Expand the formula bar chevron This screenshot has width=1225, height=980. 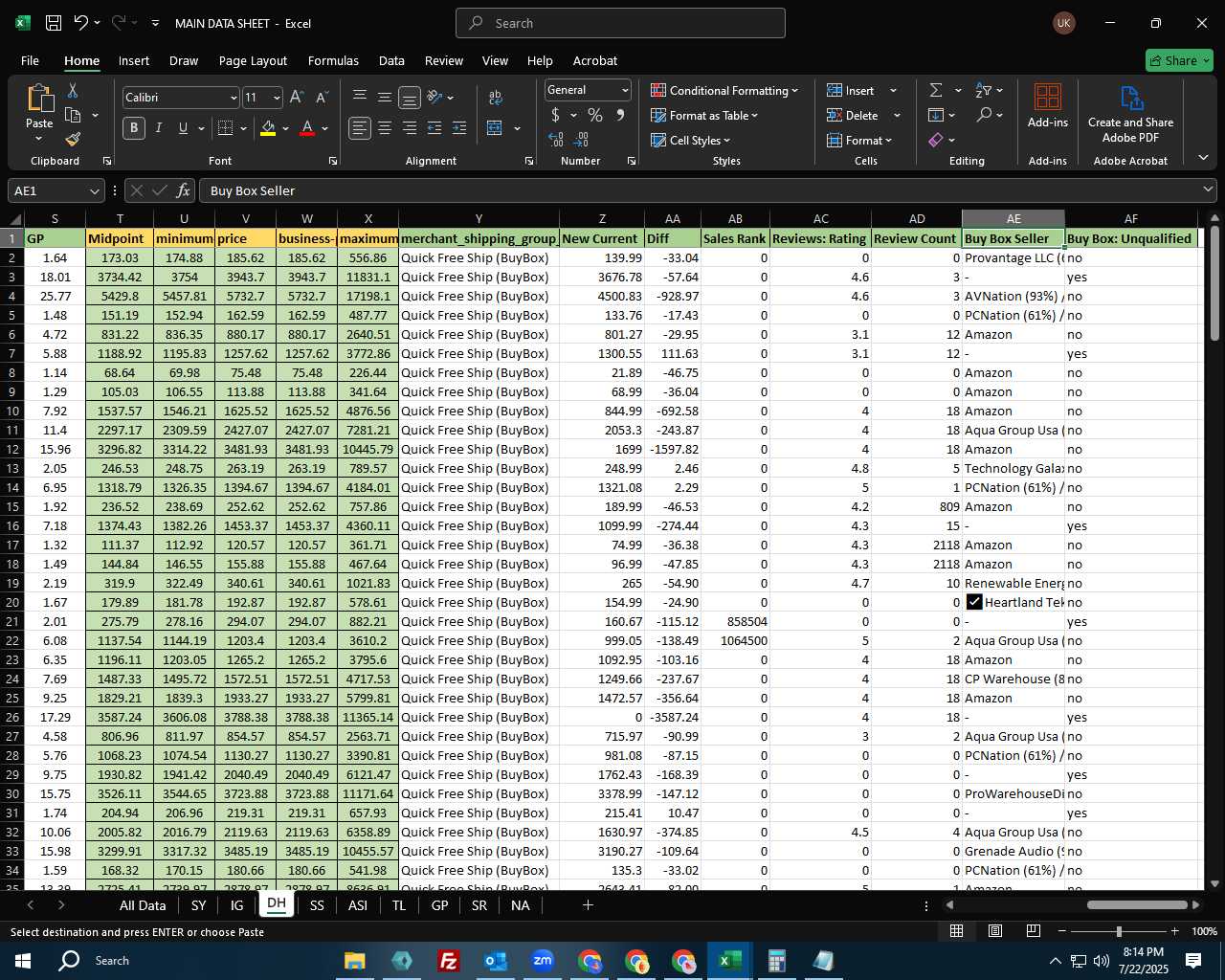coord(1207,190)
